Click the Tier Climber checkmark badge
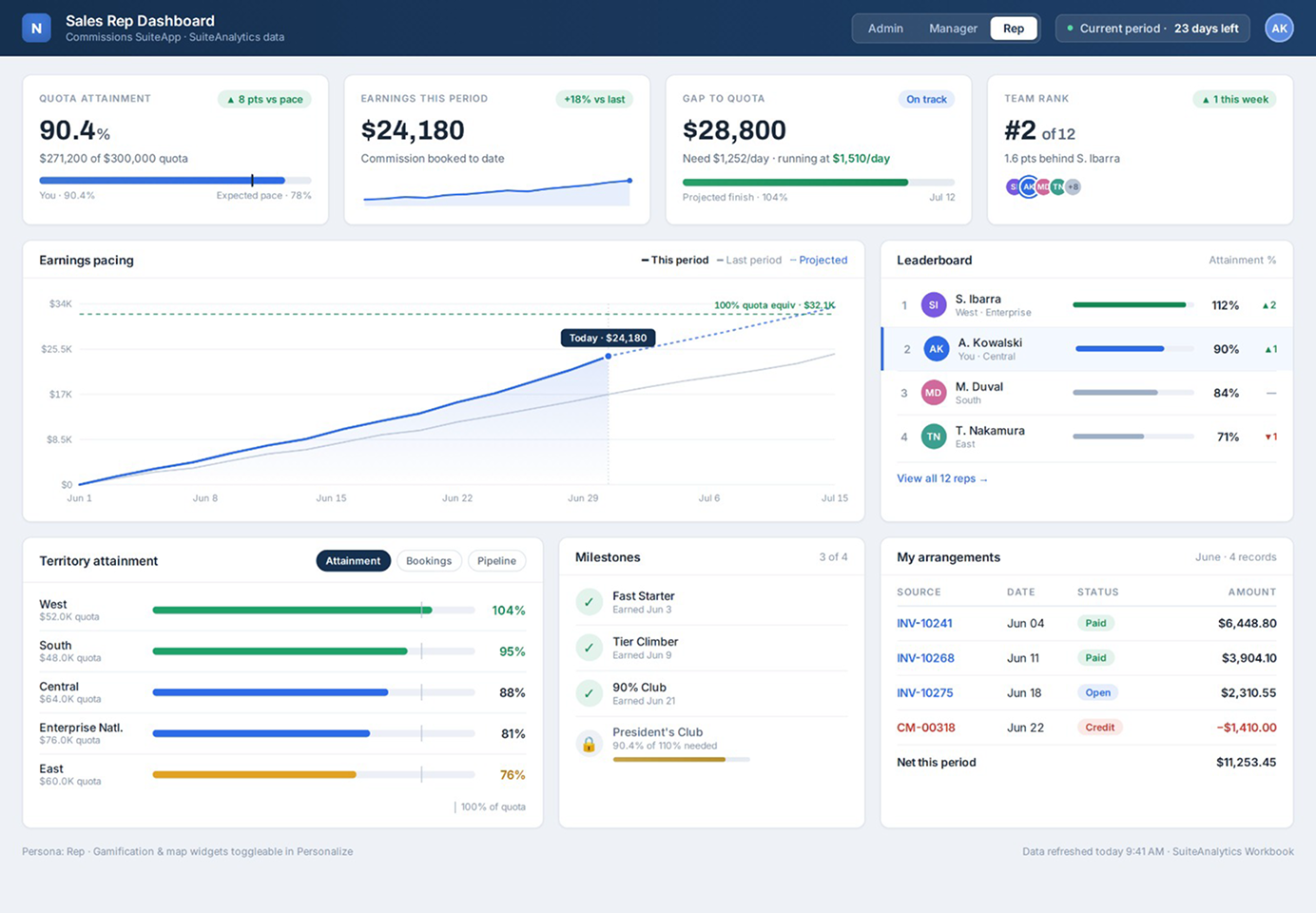 (589, 648)
